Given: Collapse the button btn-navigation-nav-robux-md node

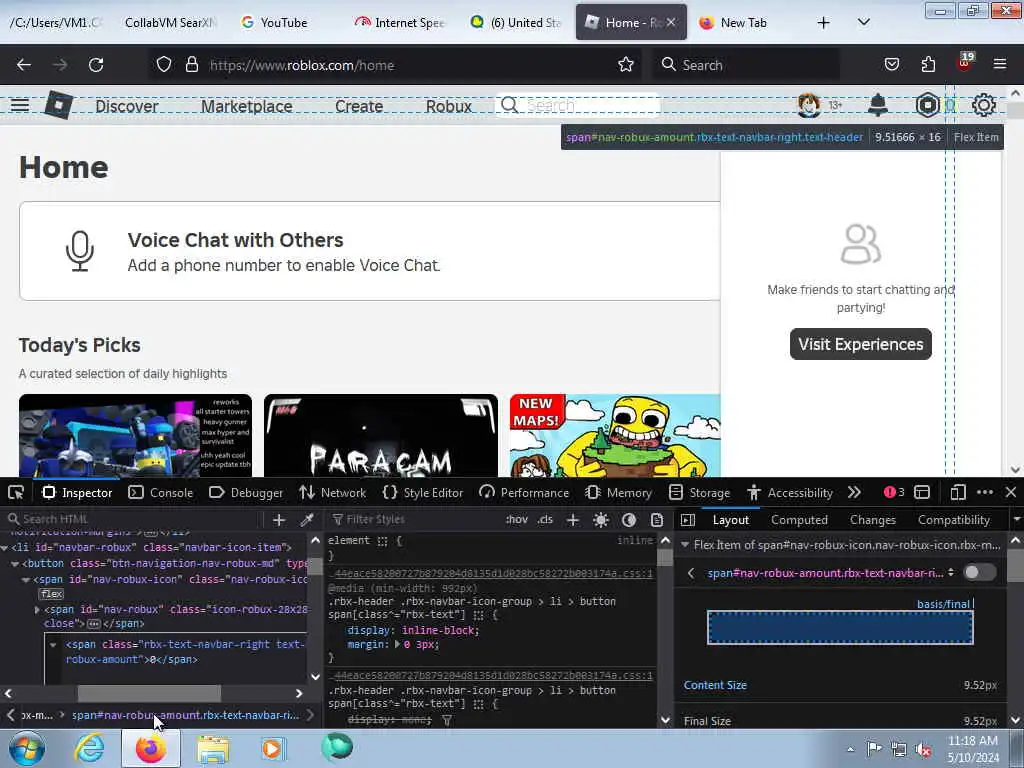Looking at the screenshot, I should tap(15, 564).
